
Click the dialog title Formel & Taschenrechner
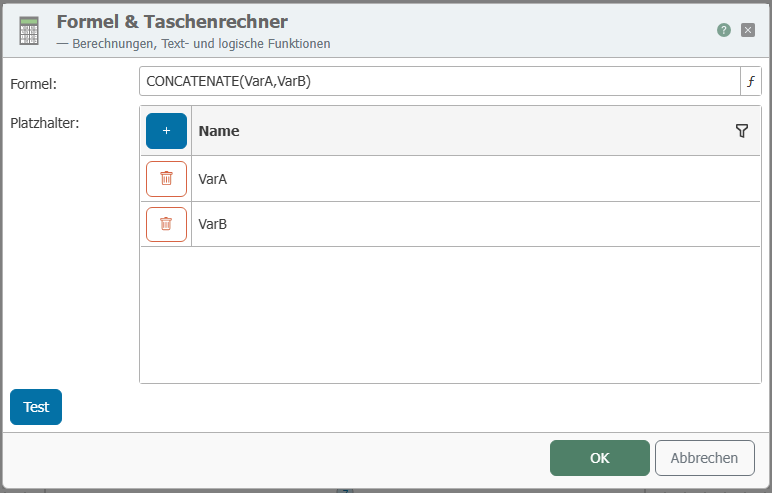coord(172,21)
